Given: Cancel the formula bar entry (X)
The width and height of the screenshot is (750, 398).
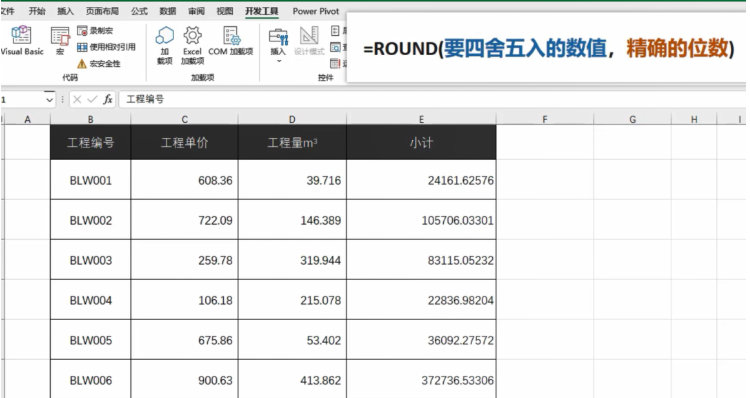Looking at the screenshot, I should pos(77,99).
